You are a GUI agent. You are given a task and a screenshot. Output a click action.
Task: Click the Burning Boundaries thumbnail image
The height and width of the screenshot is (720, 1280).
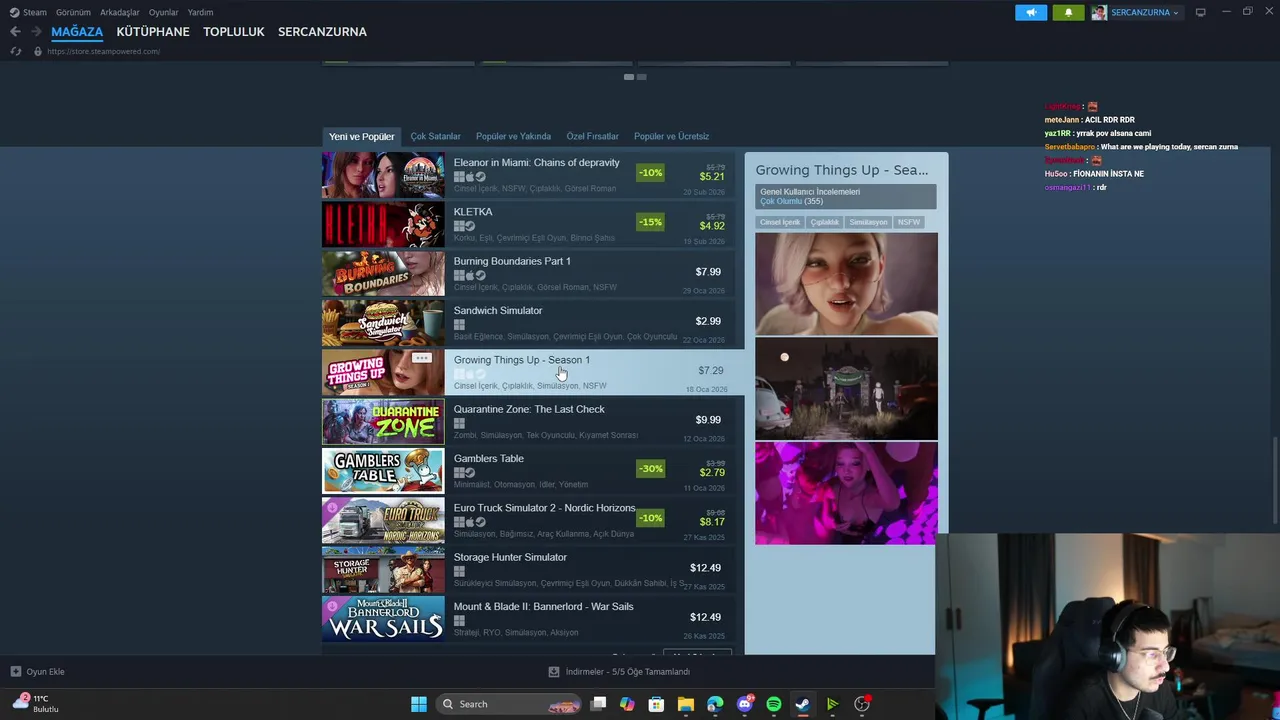[x=383, y=273]
